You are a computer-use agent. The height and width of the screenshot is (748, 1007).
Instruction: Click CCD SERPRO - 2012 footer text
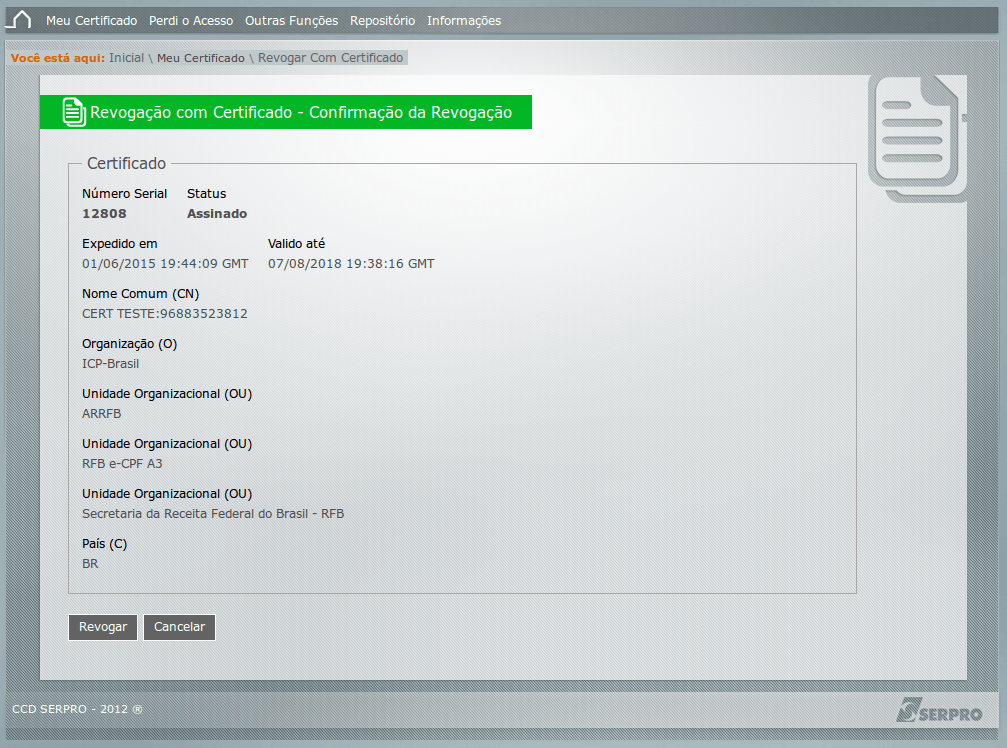tap(77, 709)
